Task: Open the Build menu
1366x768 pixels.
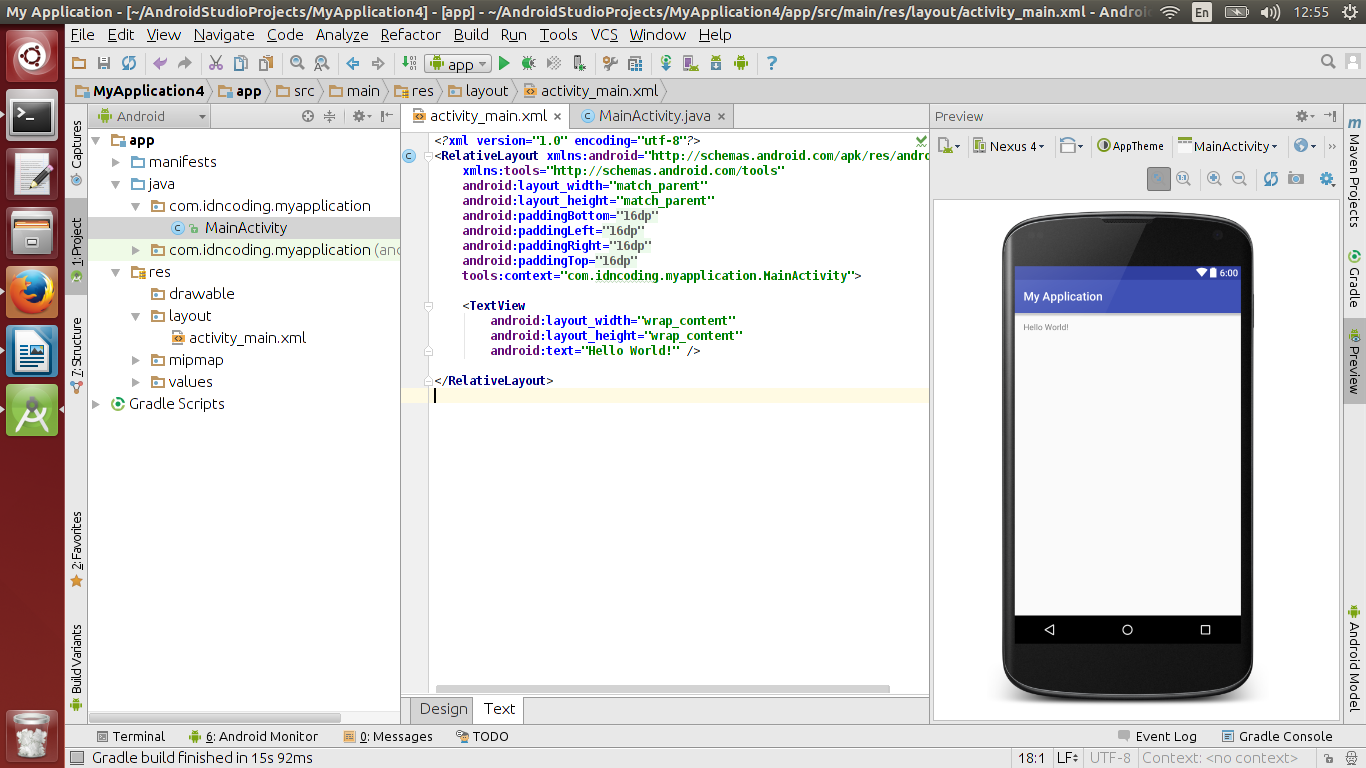Action: click(x=471, y=34)
